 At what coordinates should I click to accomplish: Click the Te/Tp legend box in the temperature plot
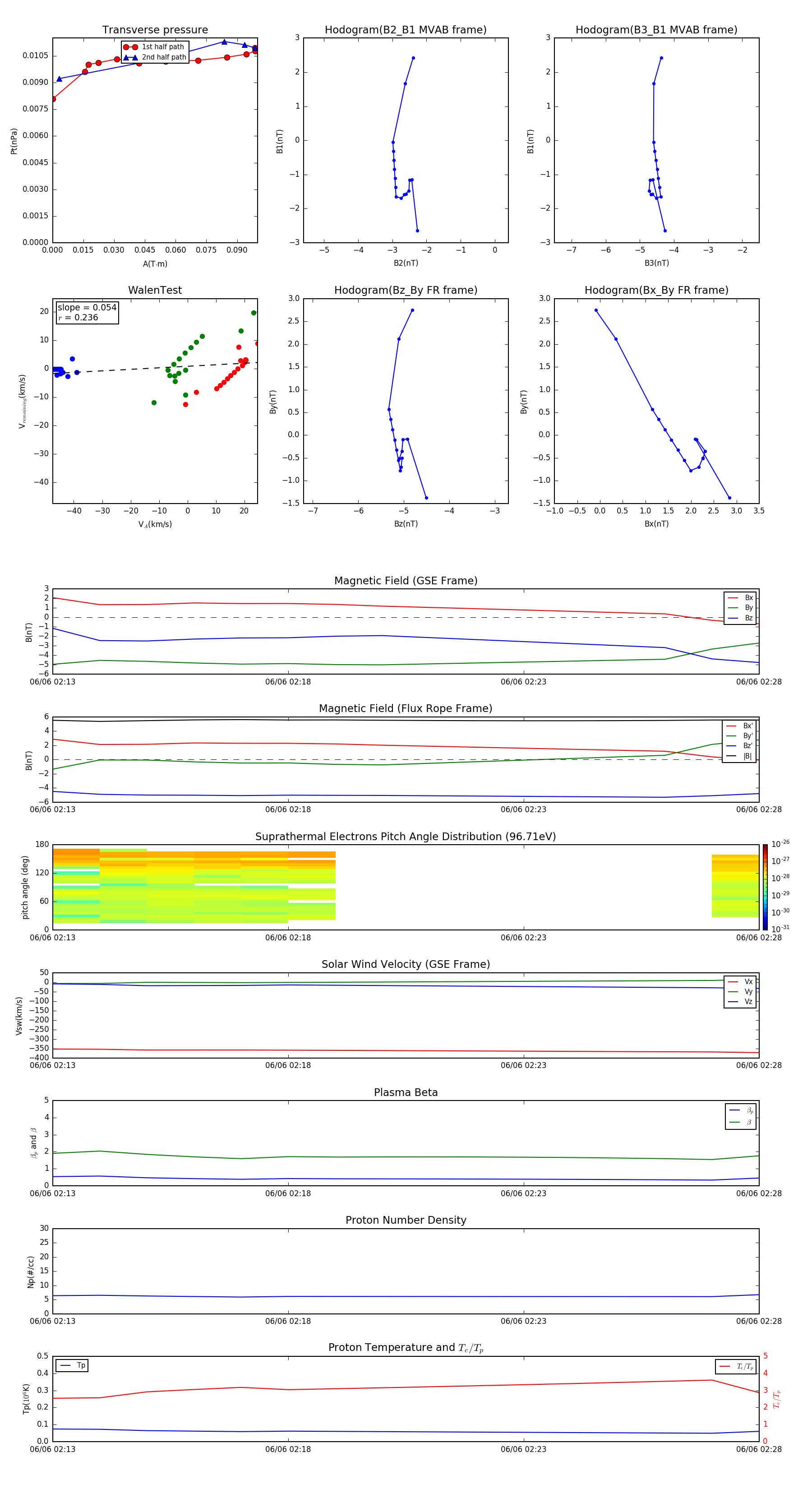(x=736, y=1366)
